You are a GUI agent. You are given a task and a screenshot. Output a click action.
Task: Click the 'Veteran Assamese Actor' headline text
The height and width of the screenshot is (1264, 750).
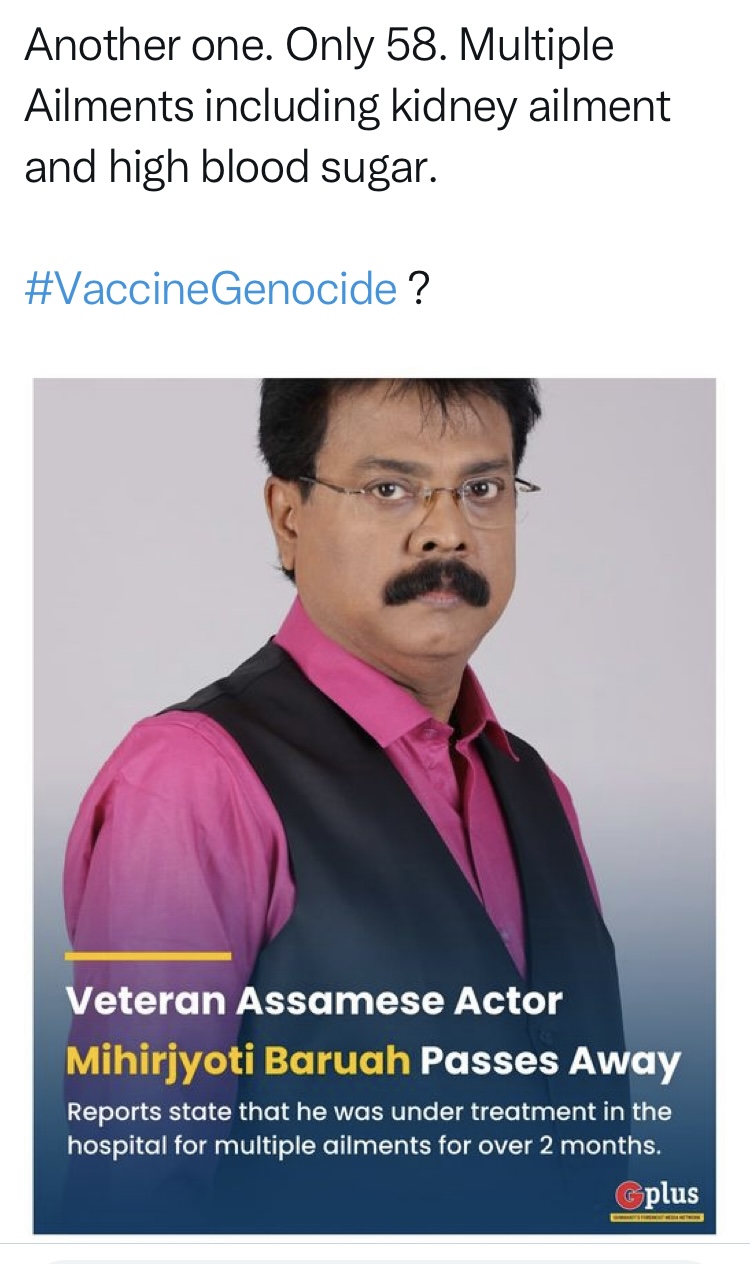(x=314, y=1001)
